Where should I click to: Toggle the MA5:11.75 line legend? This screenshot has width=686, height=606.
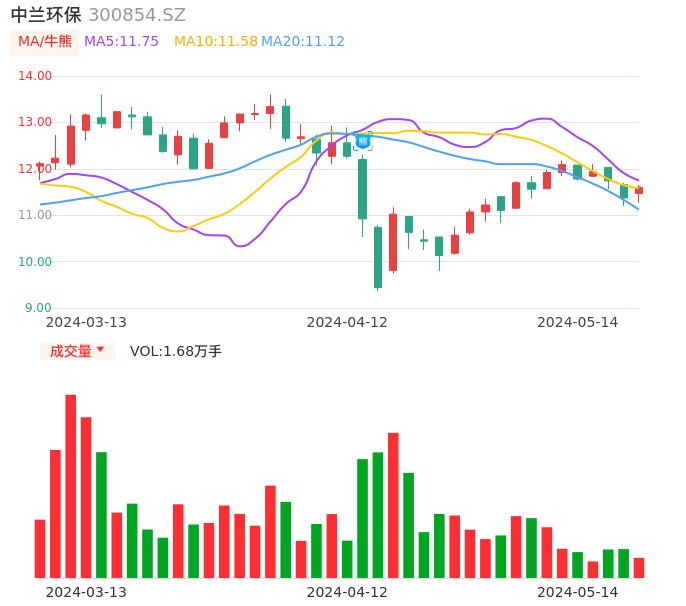point(121,42)
